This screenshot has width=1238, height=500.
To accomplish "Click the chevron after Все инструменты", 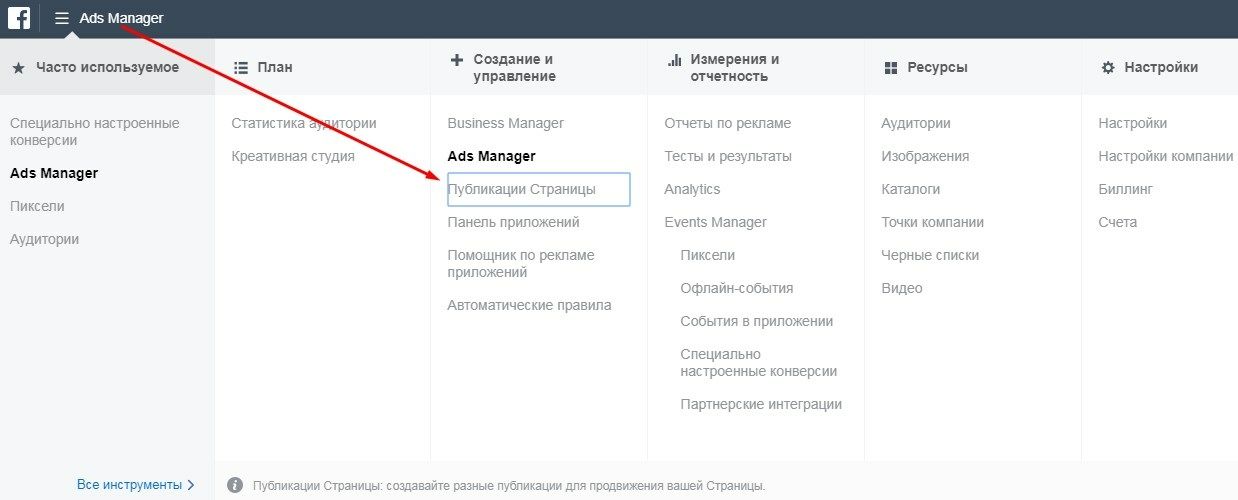I will coord(191,485).
